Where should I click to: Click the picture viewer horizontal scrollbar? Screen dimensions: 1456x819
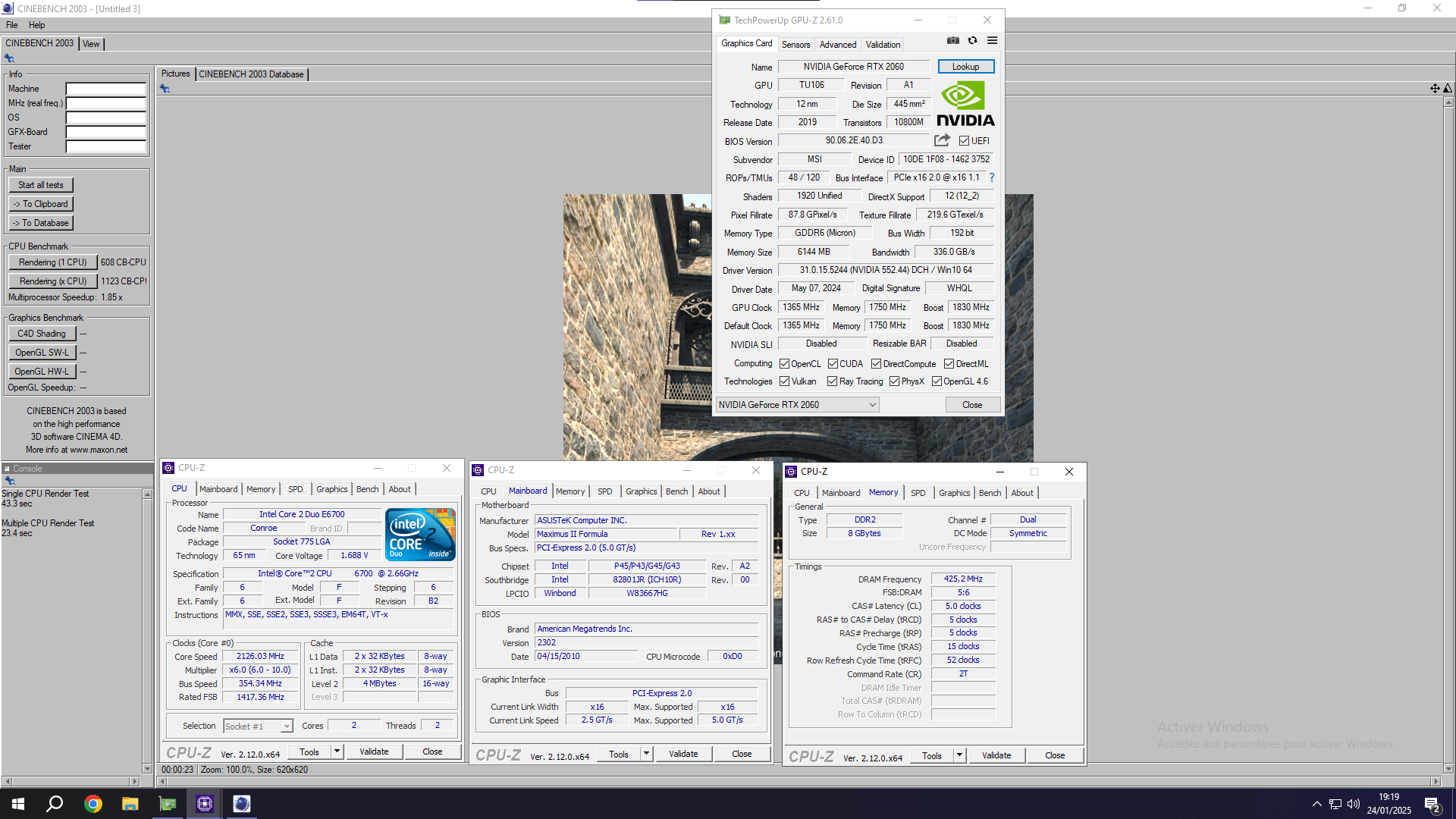[x=799, y=781]
